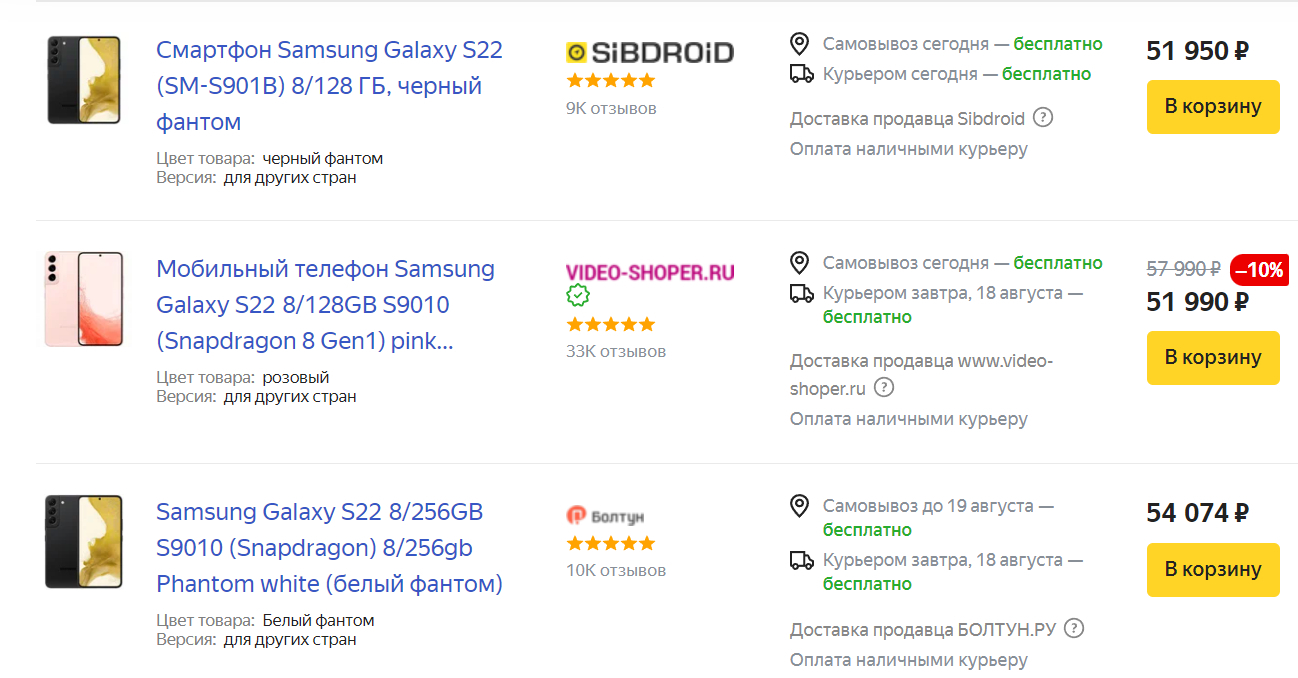
Task: Open SIBDROID seller logo
Action: pos(650,52)
